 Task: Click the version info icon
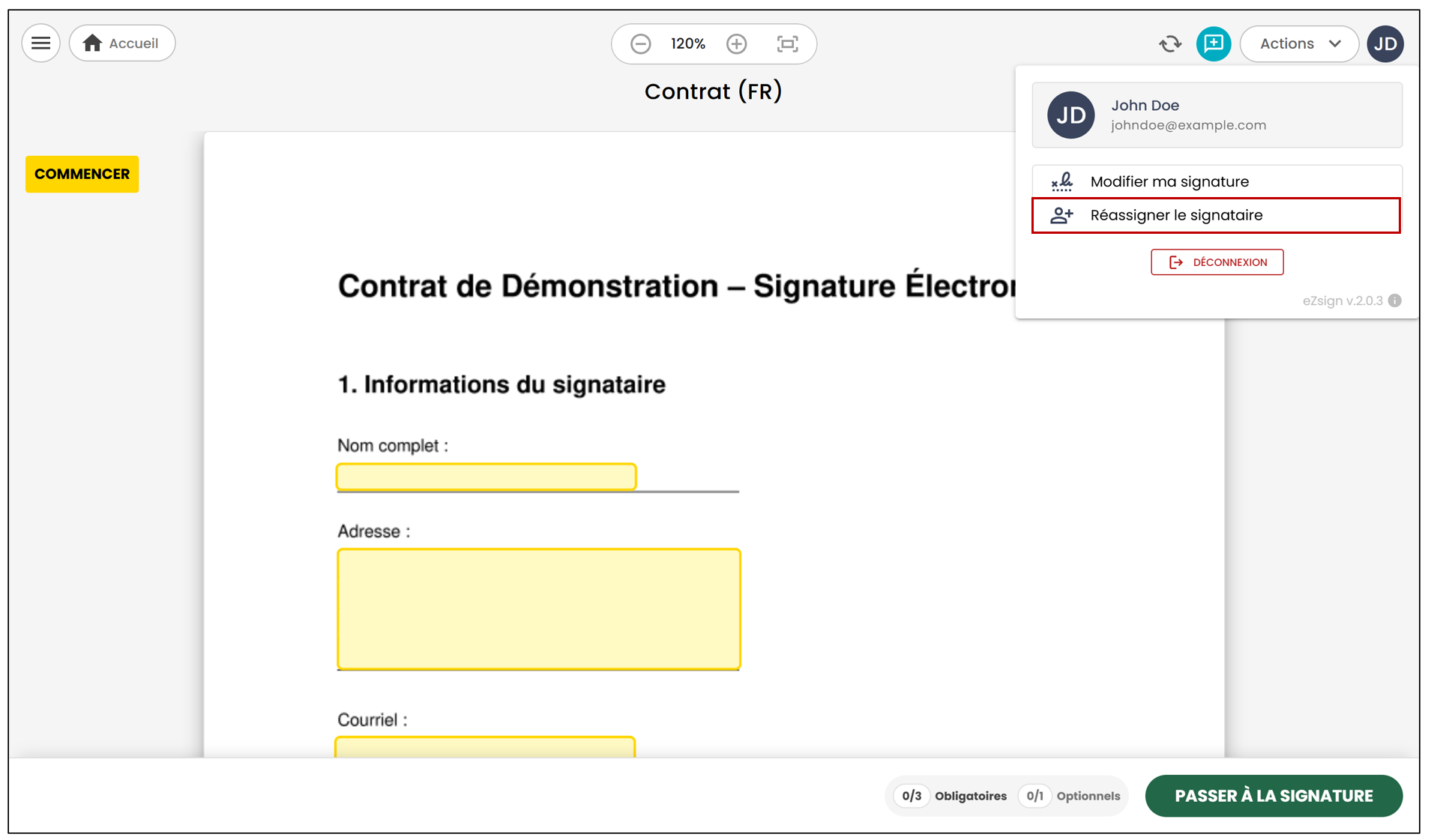click(x=1394, y=300)
